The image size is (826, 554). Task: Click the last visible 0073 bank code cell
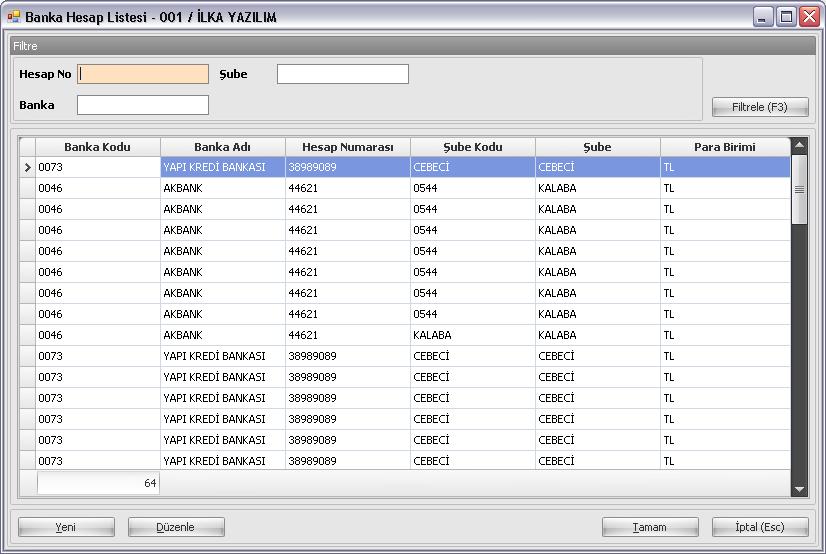[x=97, y=461]
